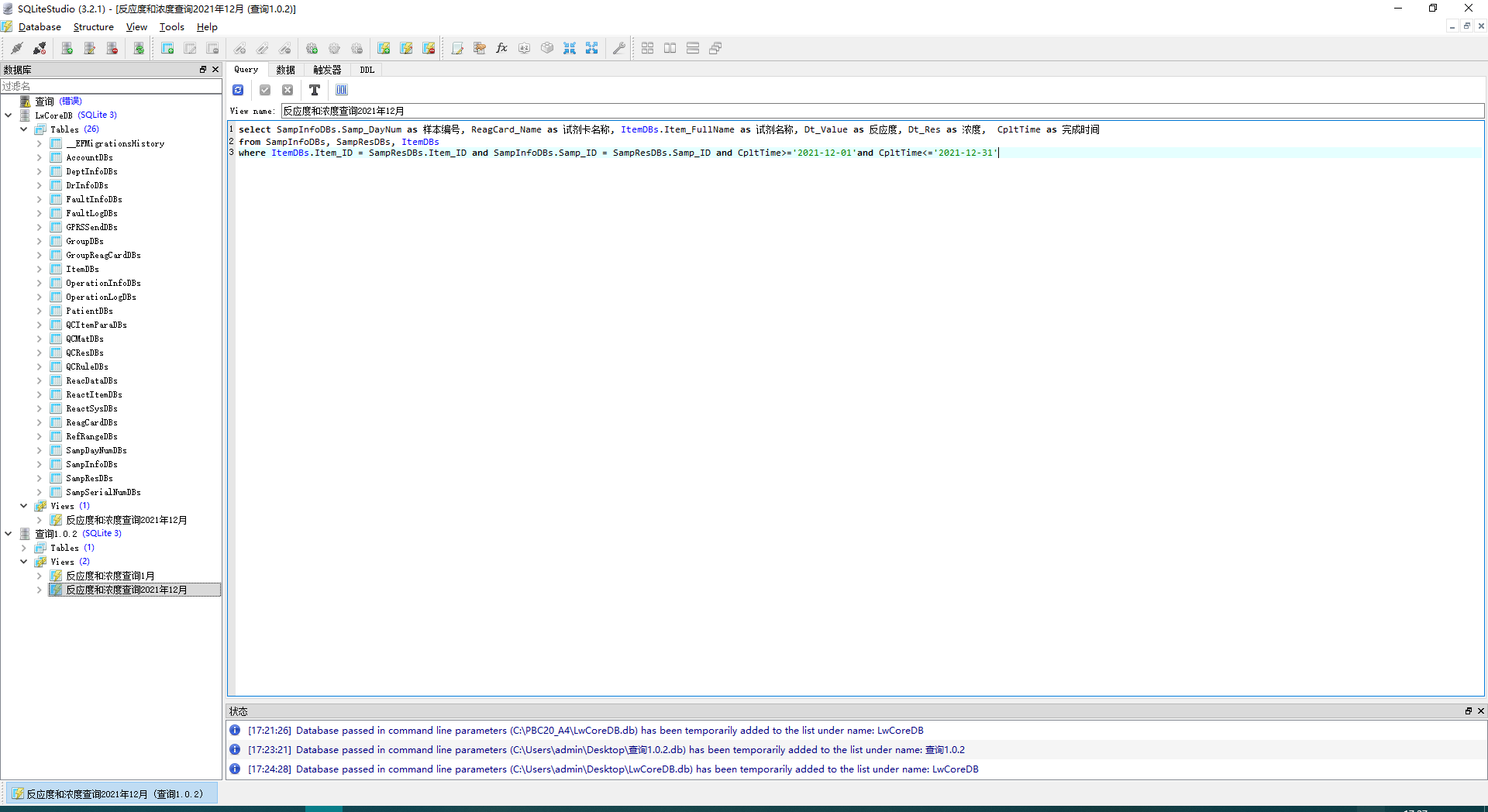Refresh the view with blue refresh icon

click(239, 90)
